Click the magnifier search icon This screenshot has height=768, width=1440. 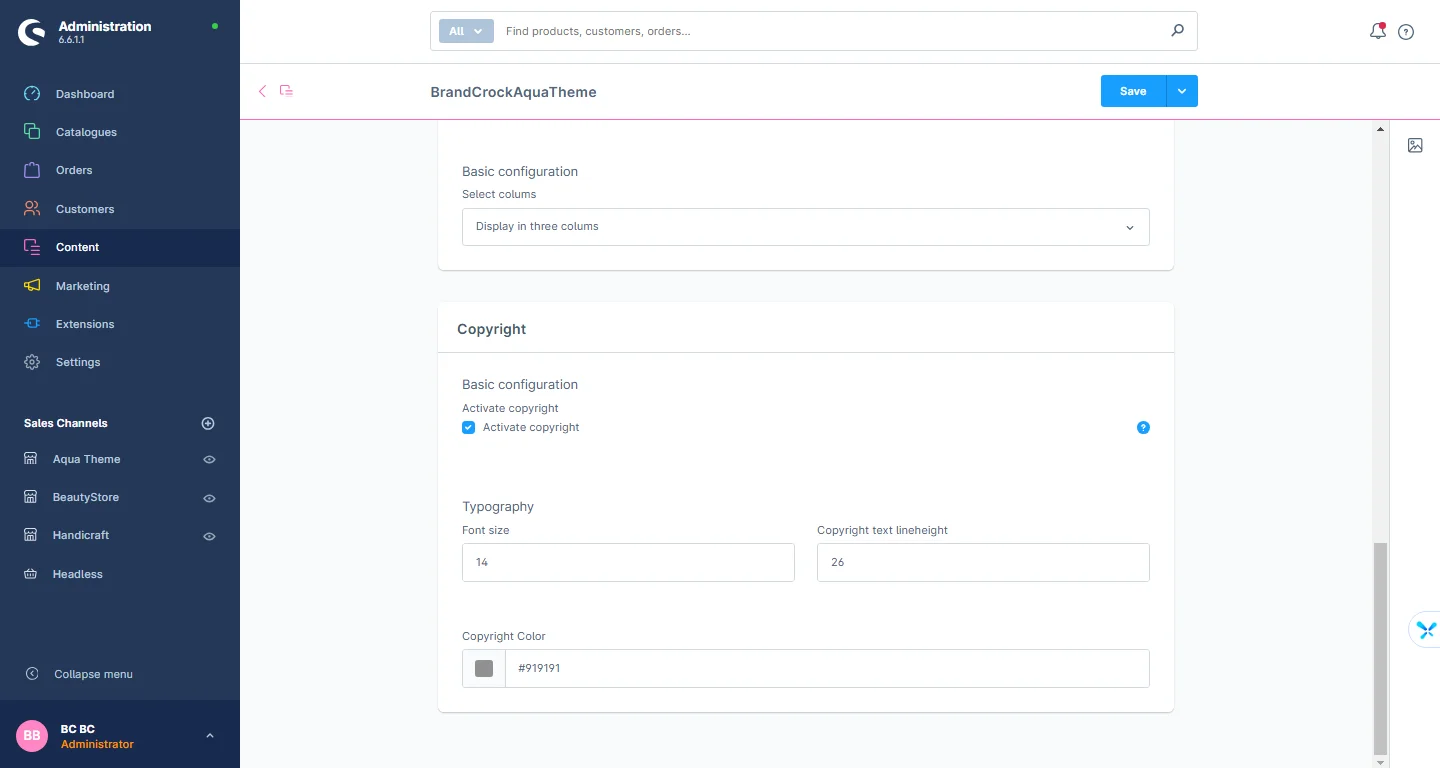tap(1177, 31)
